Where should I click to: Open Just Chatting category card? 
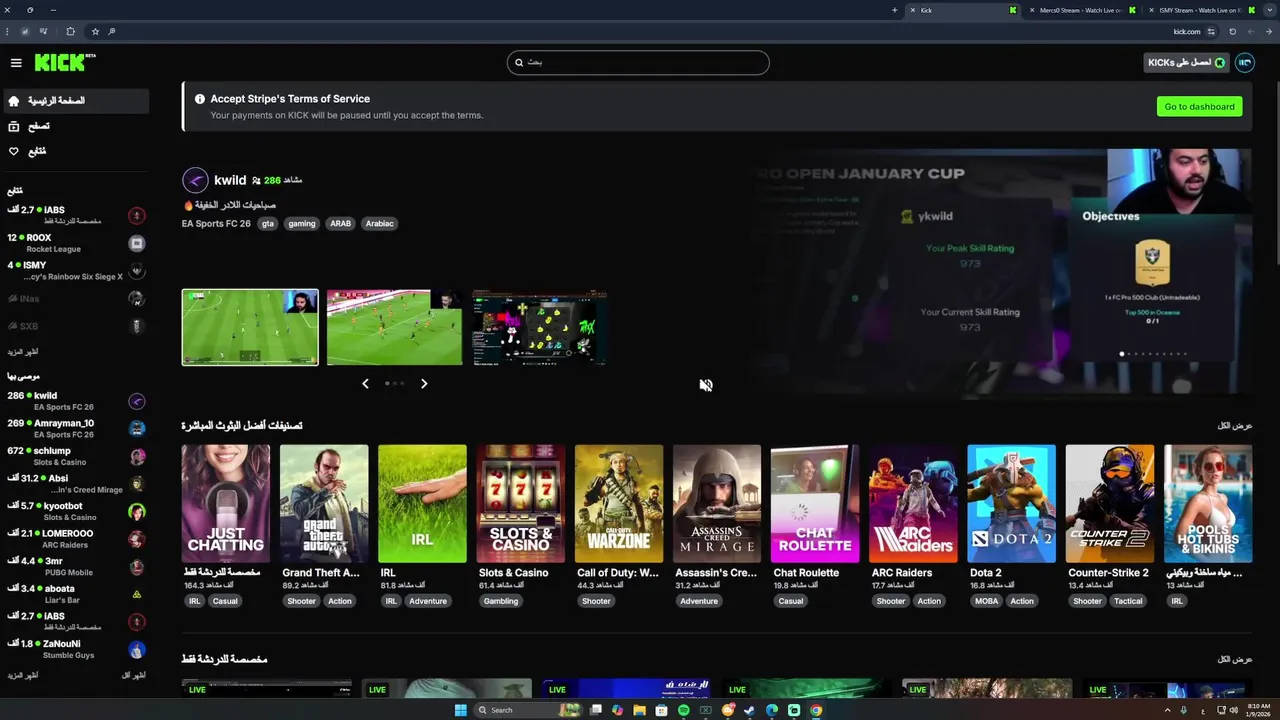[226, 504]
